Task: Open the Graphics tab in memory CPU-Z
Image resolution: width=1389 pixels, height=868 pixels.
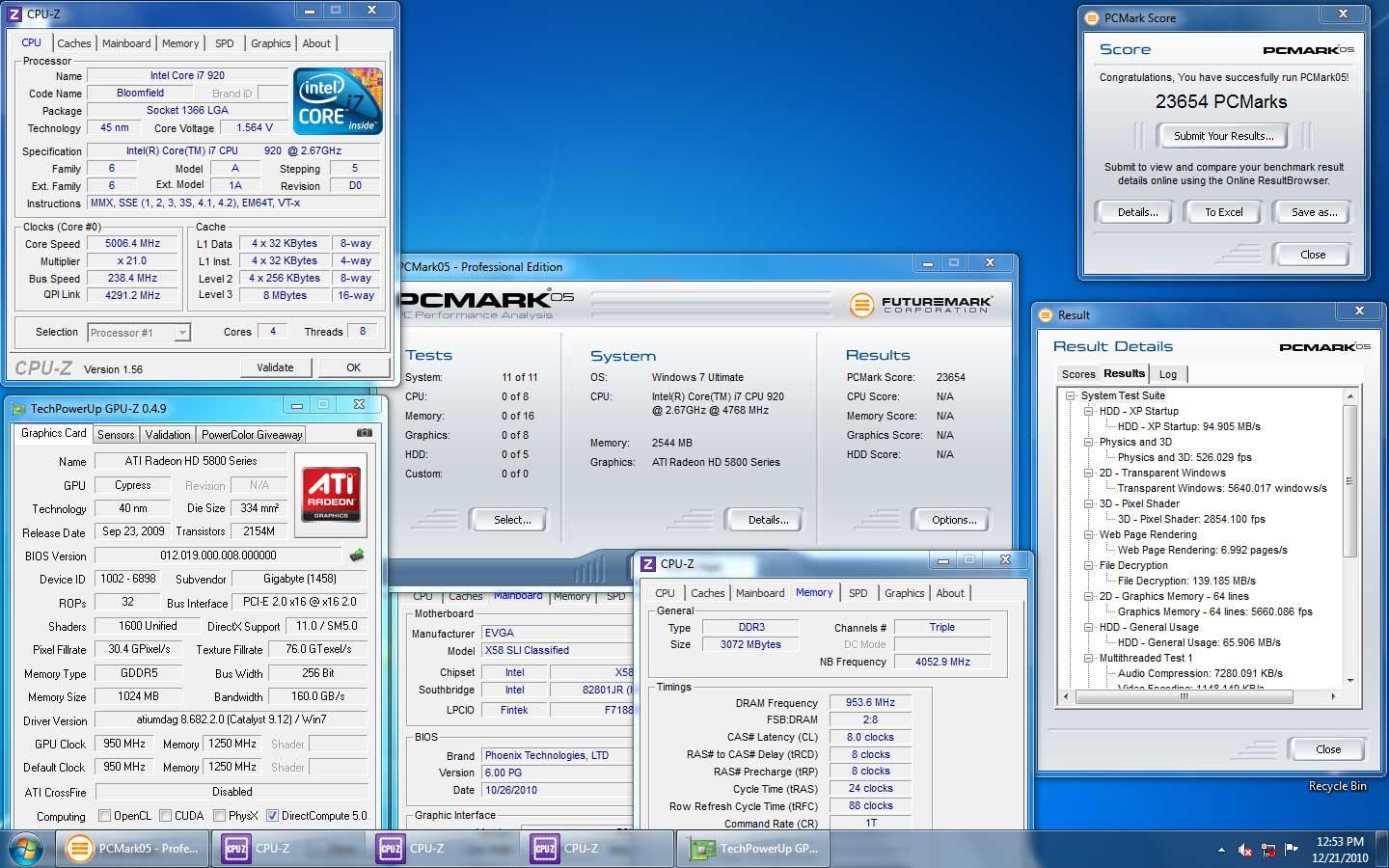Action: (x=904, y=593)
